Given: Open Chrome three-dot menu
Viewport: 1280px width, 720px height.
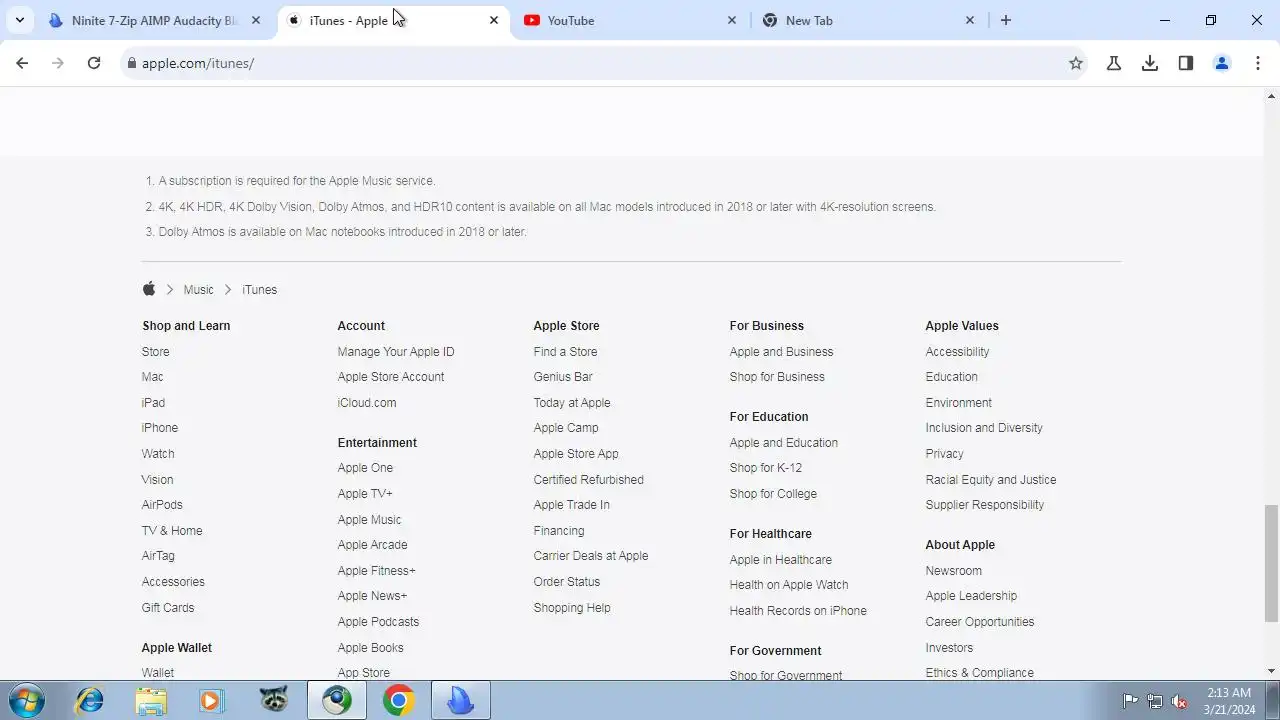Looking at the screenshot, I should tap(1258, 63).
